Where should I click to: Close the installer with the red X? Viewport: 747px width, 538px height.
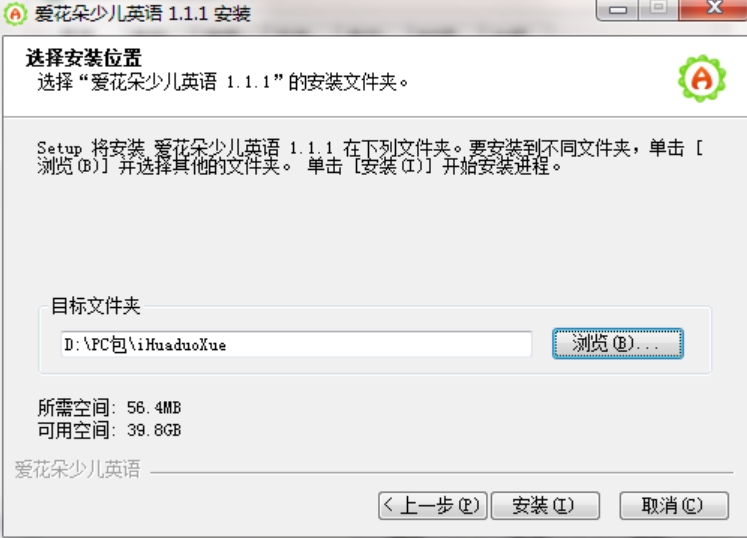coord(713,9)
